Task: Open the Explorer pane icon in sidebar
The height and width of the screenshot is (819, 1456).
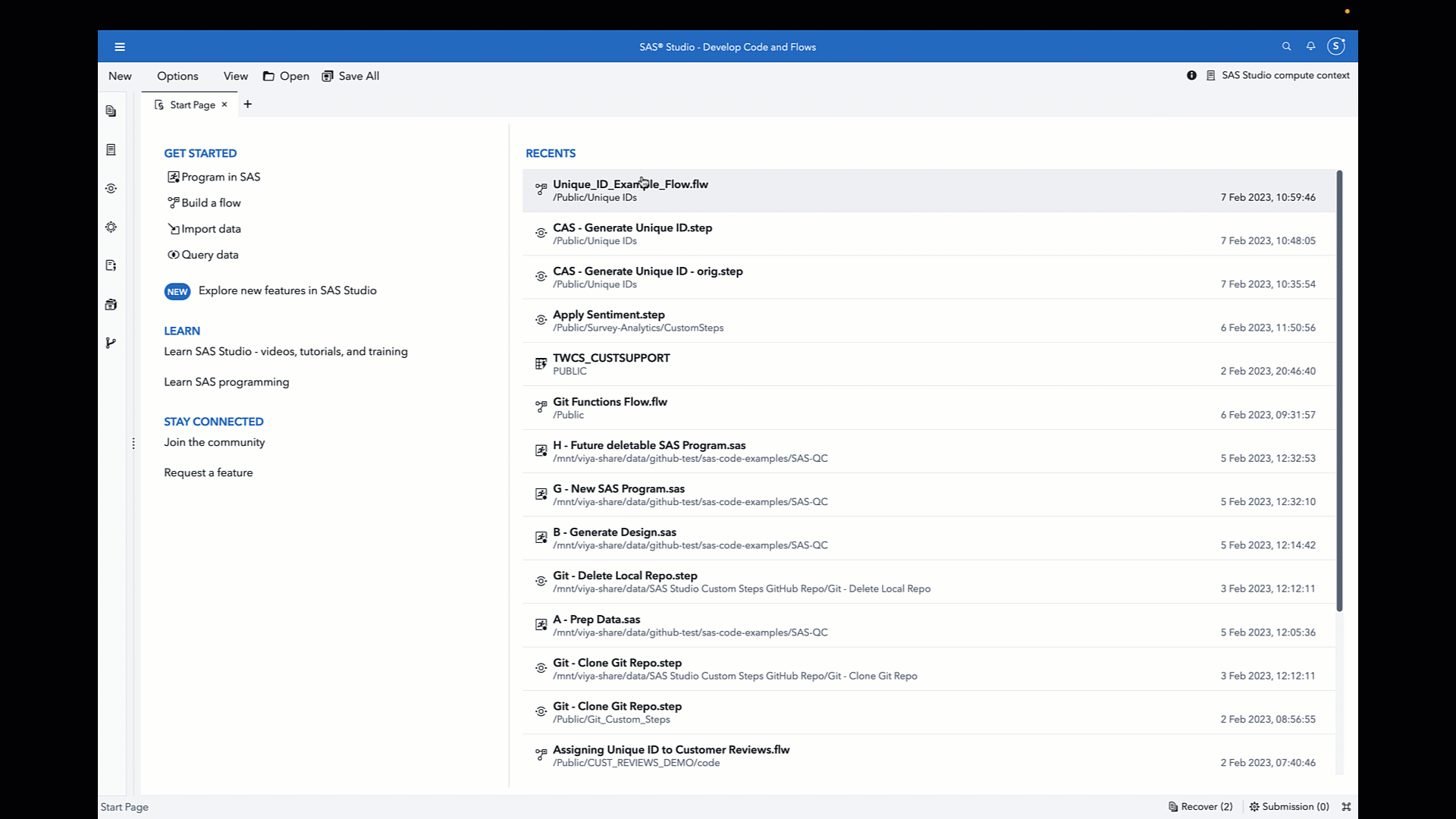Action: click(x=111, y=111)
